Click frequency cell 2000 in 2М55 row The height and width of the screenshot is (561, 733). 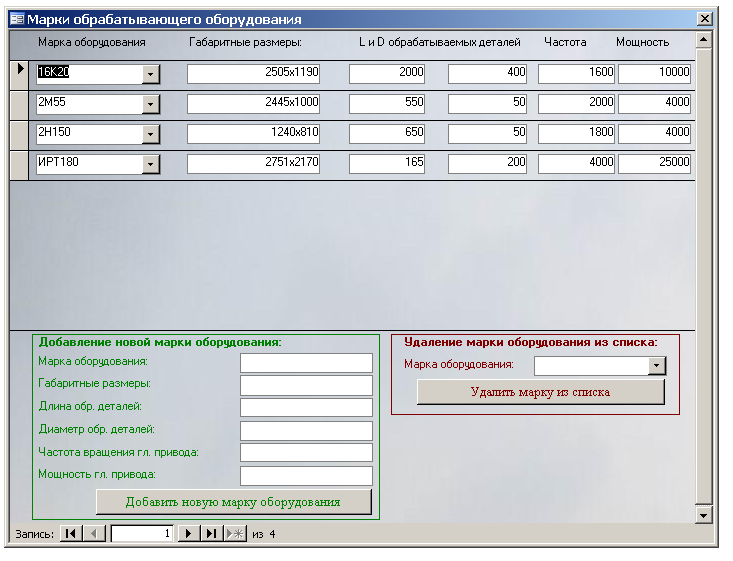[x=576, y=104]
